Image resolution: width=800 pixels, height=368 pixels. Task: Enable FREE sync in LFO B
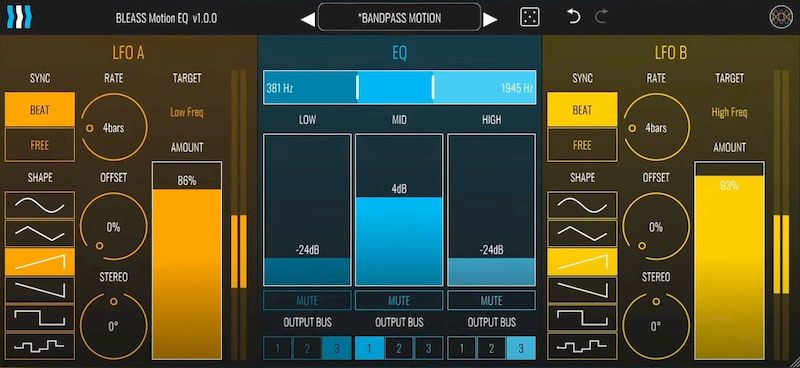582,145
